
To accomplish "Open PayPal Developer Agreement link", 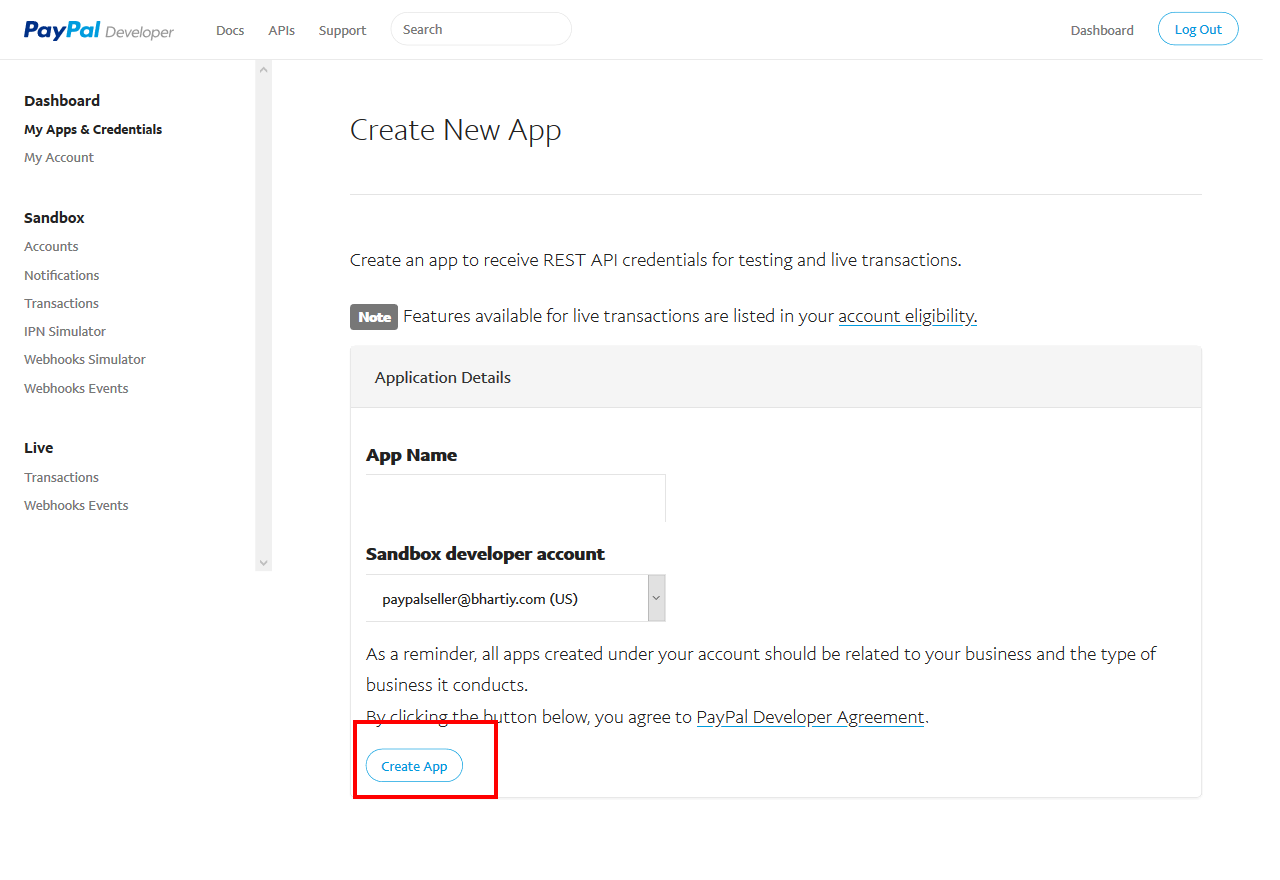I will click(810, 717).
